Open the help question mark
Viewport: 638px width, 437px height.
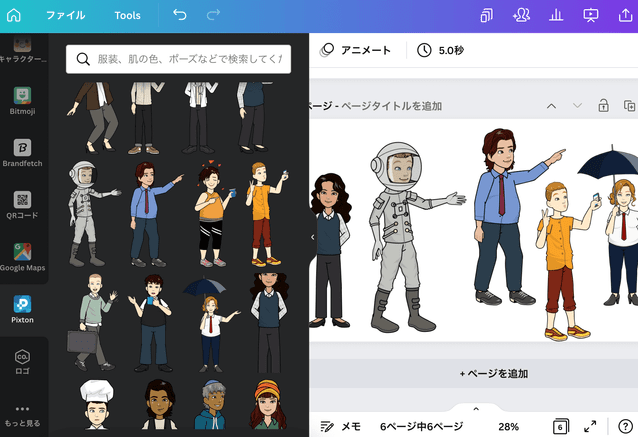point(625,426)
